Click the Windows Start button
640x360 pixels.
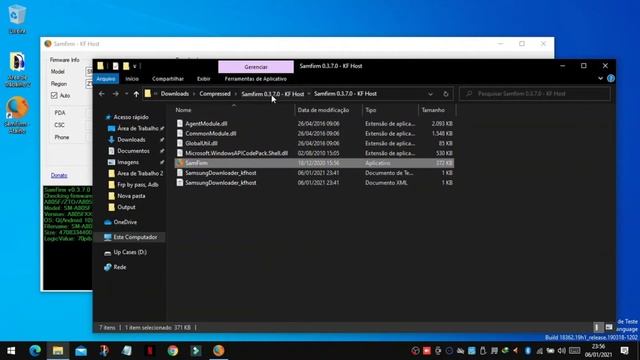pos(11,351)
